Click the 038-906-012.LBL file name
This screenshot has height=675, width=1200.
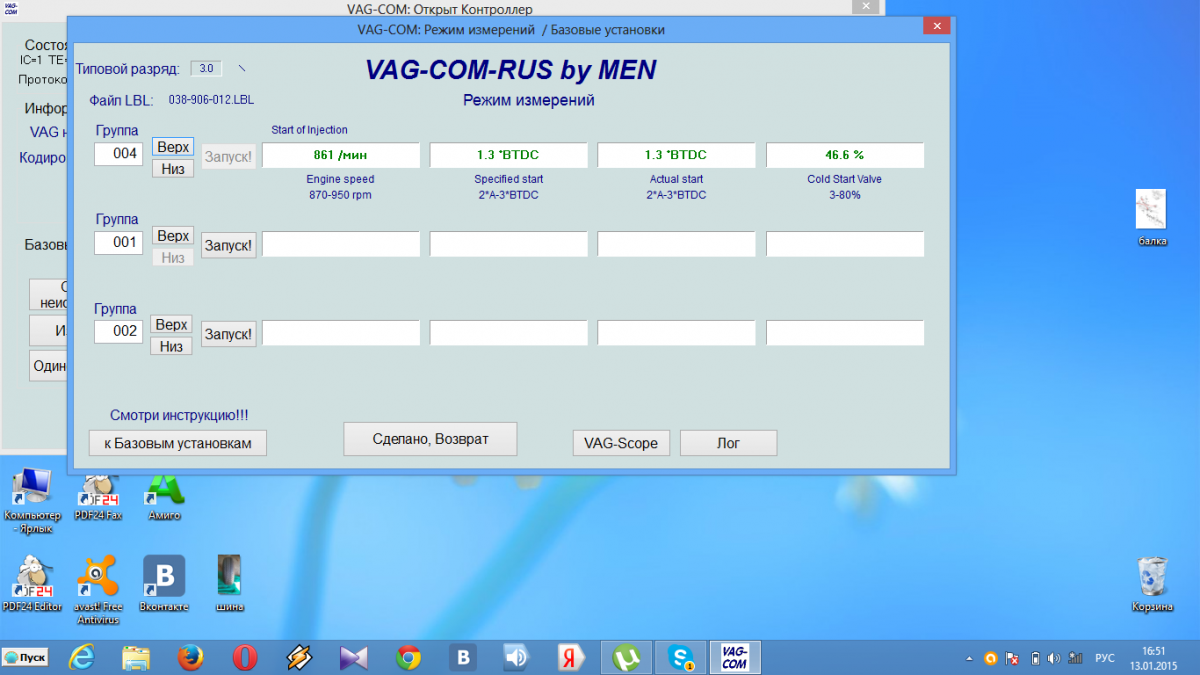pos(211,100)
